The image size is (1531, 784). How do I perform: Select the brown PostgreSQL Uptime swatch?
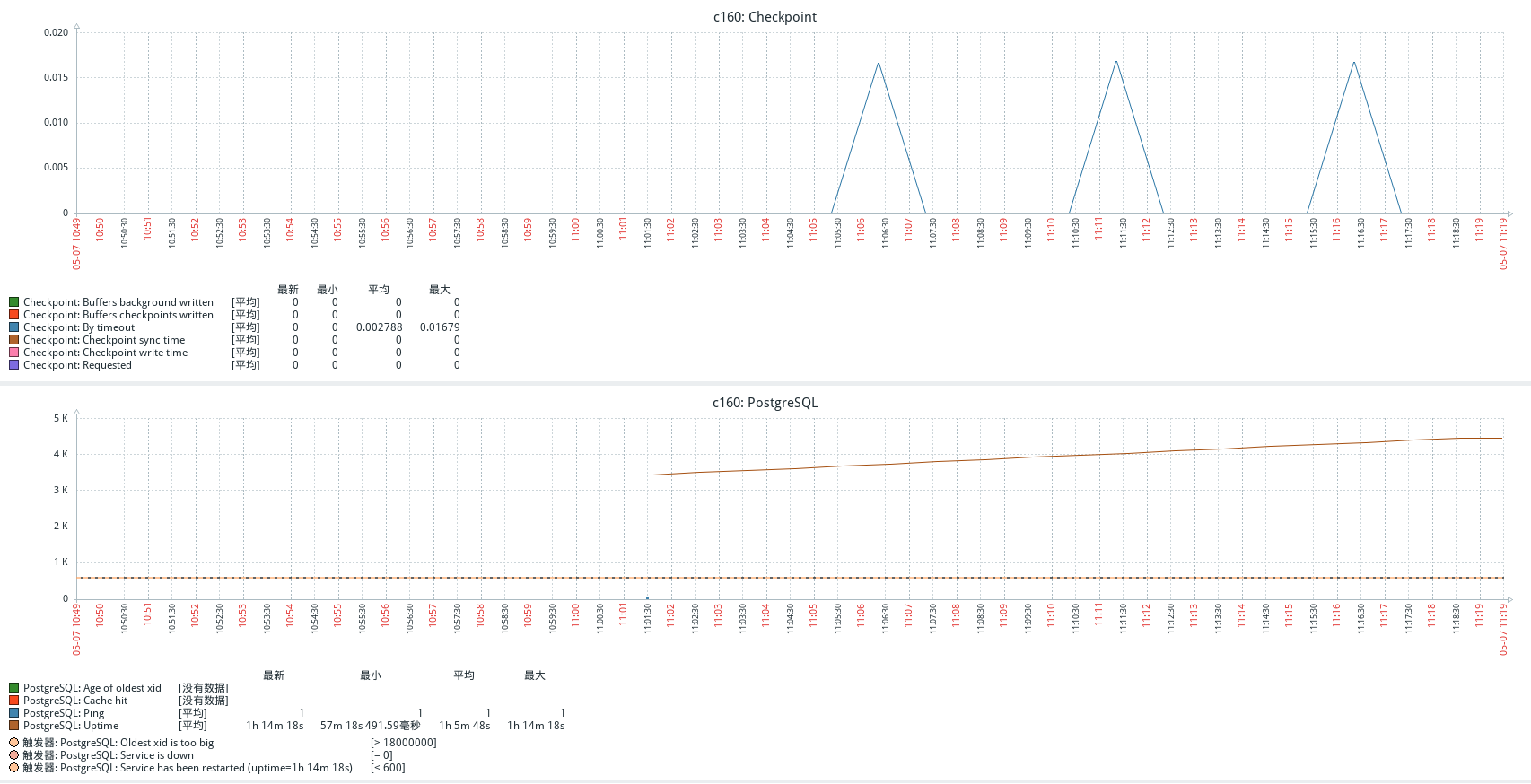pos(14,726)
